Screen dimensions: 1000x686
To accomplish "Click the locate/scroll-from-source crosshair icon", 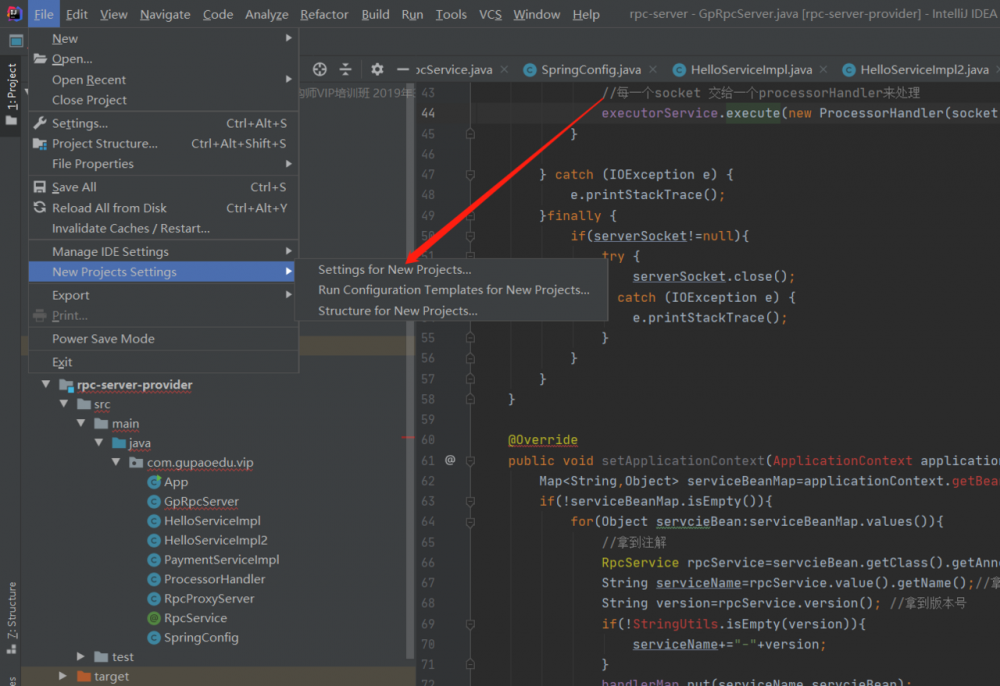I will 320,69.
